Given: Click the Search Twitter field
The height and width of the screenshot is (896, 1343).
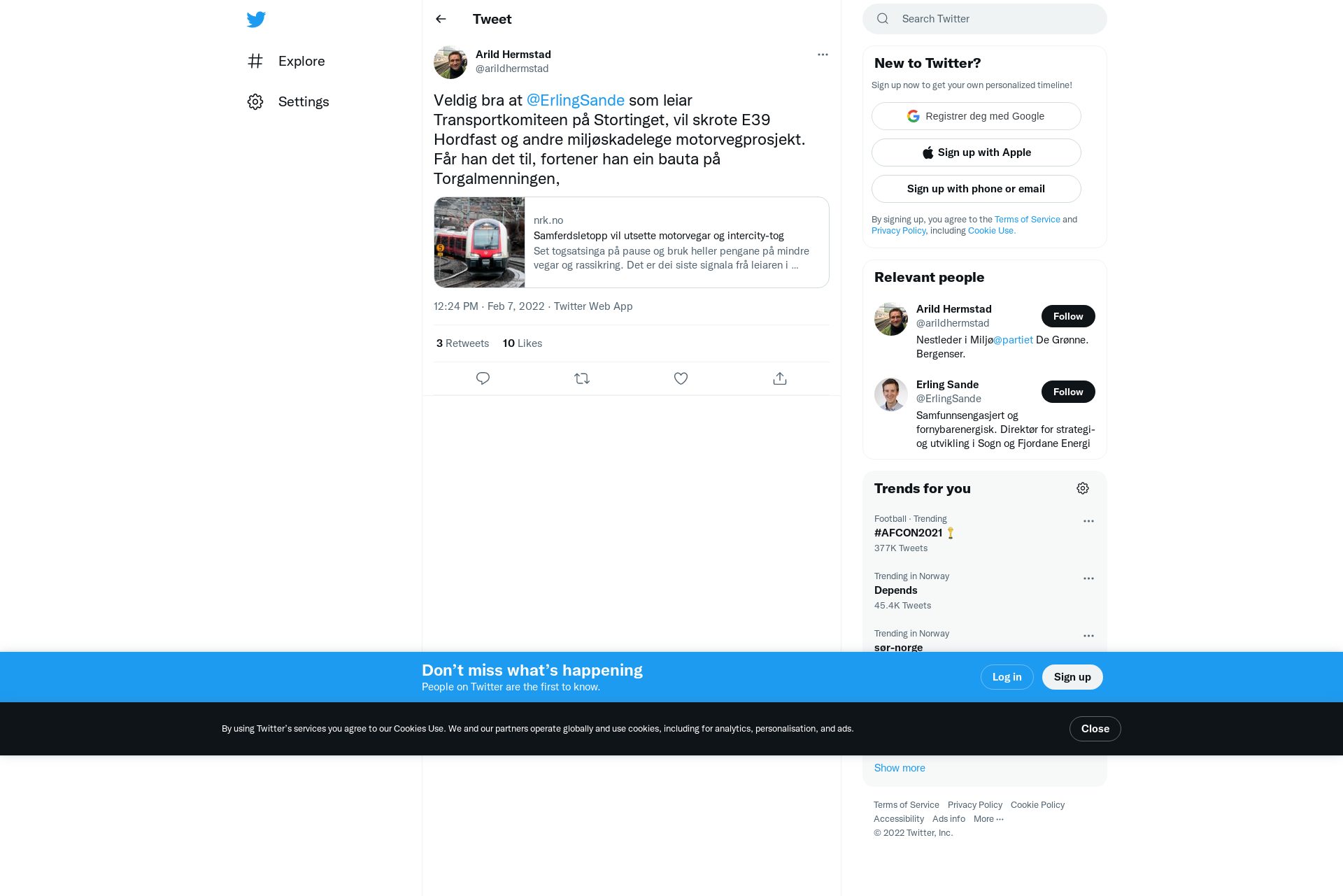Looking at the screenshot, I should pos(984,19).
